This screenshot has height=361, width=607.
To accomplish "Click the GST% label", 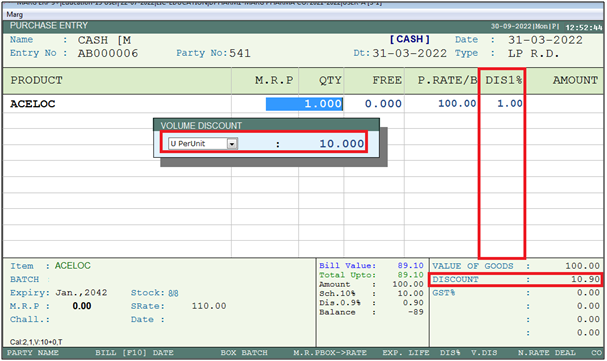I will (444, 293).
